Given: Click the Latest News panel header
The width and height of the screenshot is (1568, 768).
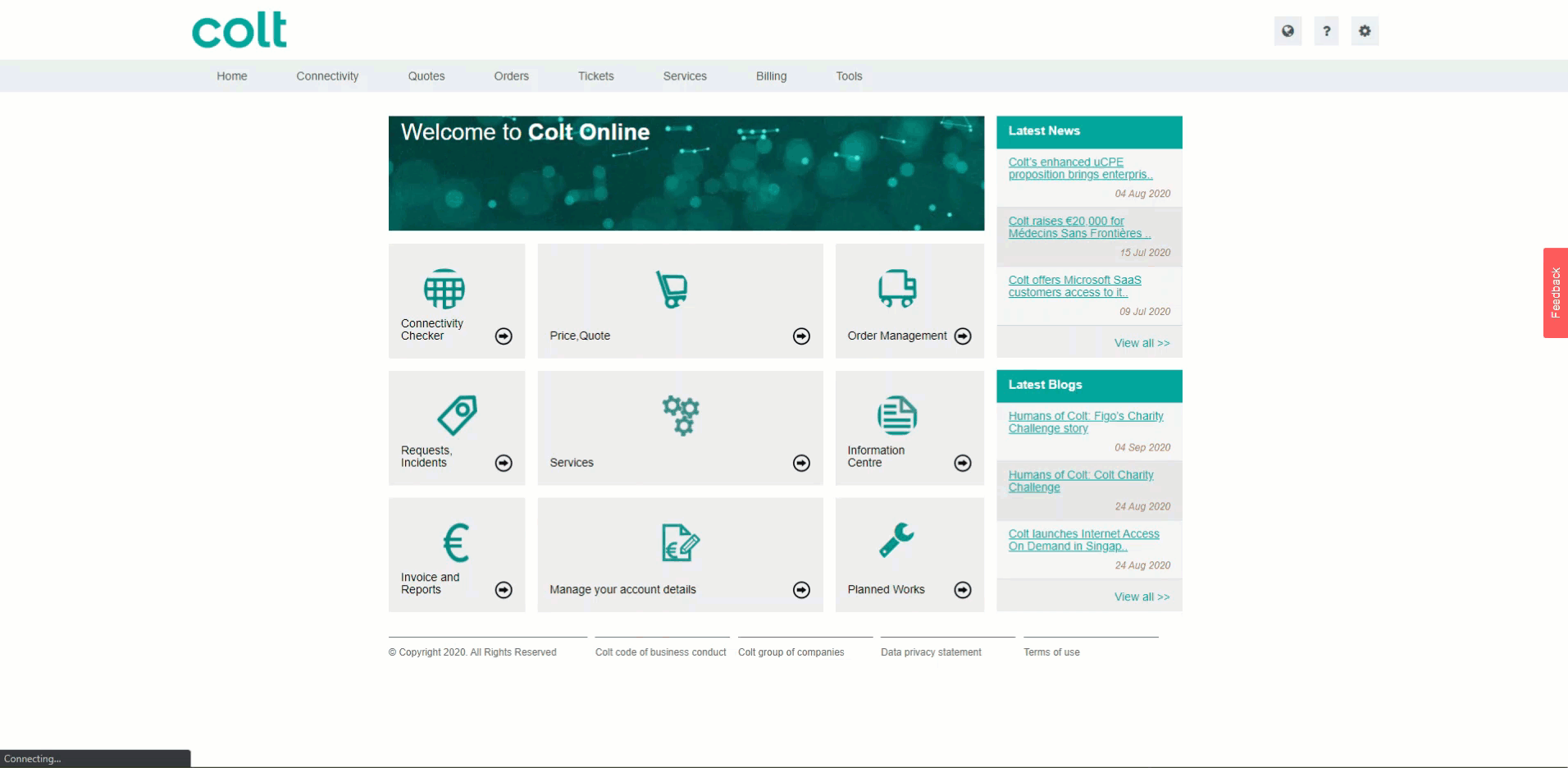Looking at the screenshot, I should coord(1089,131).
